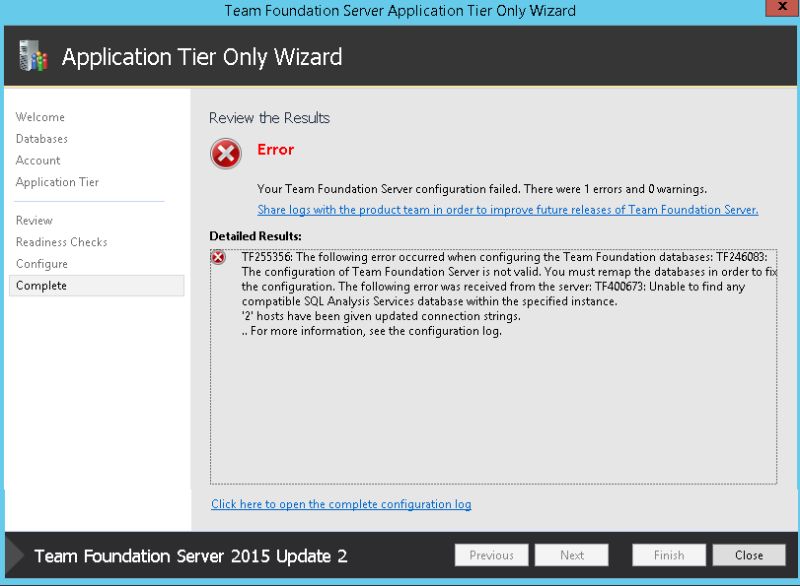Select the Complete step
This screenshot has width=800, height=586.
96,286
